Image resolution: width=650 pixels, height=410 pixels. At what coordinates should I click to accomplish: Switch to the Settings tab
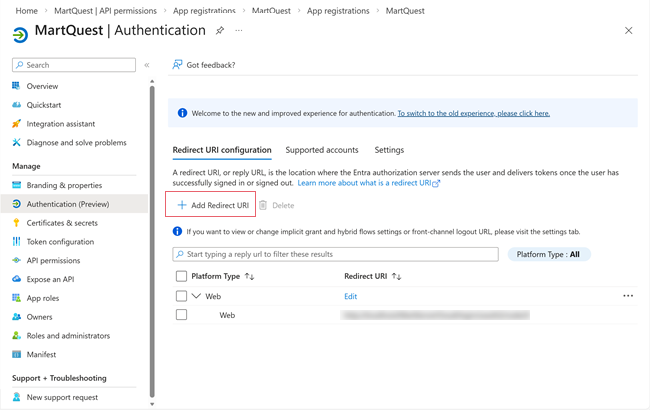tap(389, 150)
